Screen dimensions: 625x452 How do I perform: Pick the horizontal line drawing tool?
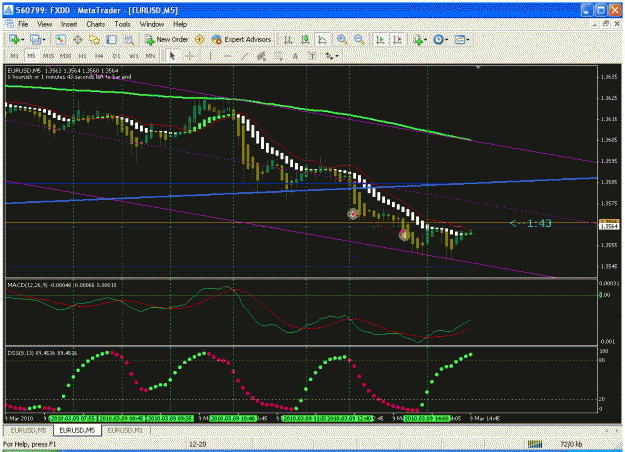[x=227, y=56]
